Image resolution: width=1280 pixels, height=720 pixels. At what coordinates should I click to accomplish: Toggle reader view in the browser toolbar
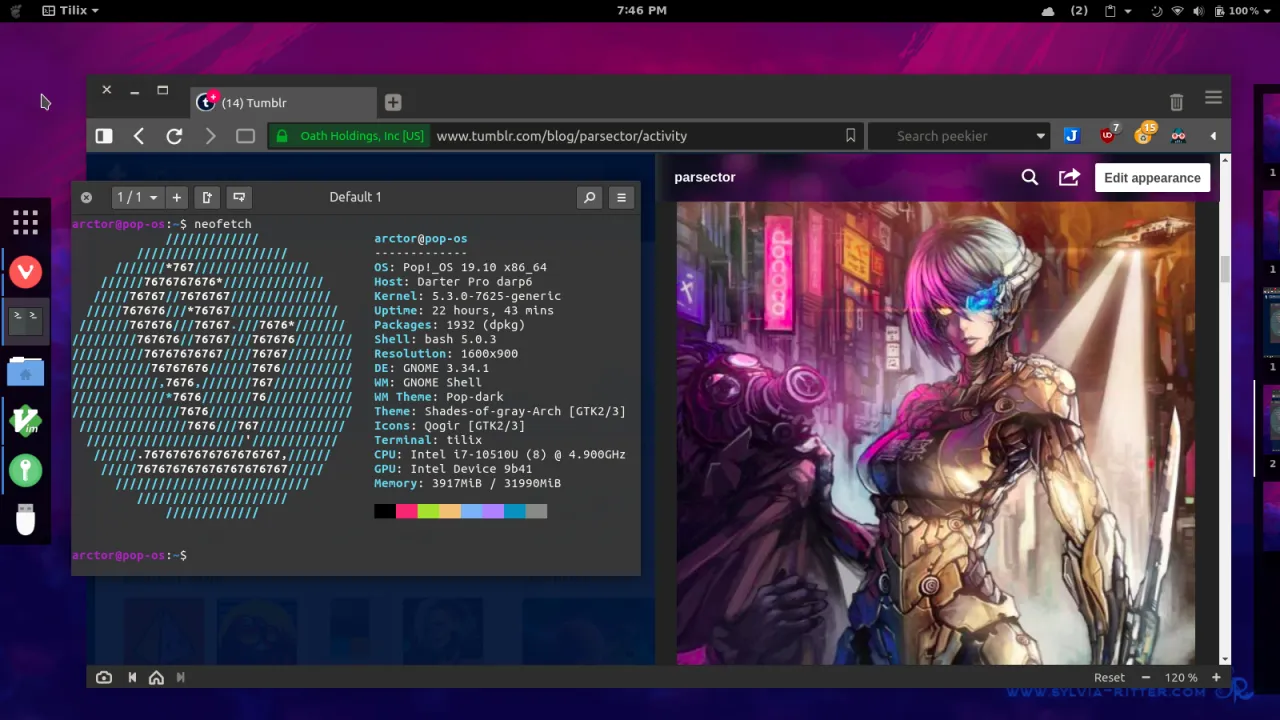pyautogui.click(x=245, y=136)
